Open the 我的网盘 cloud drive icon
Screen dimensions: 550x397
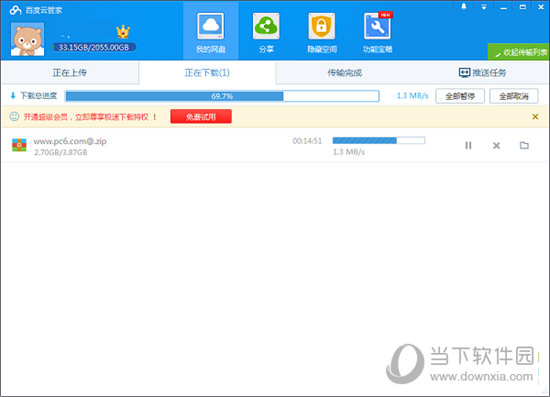coord(210,26)
